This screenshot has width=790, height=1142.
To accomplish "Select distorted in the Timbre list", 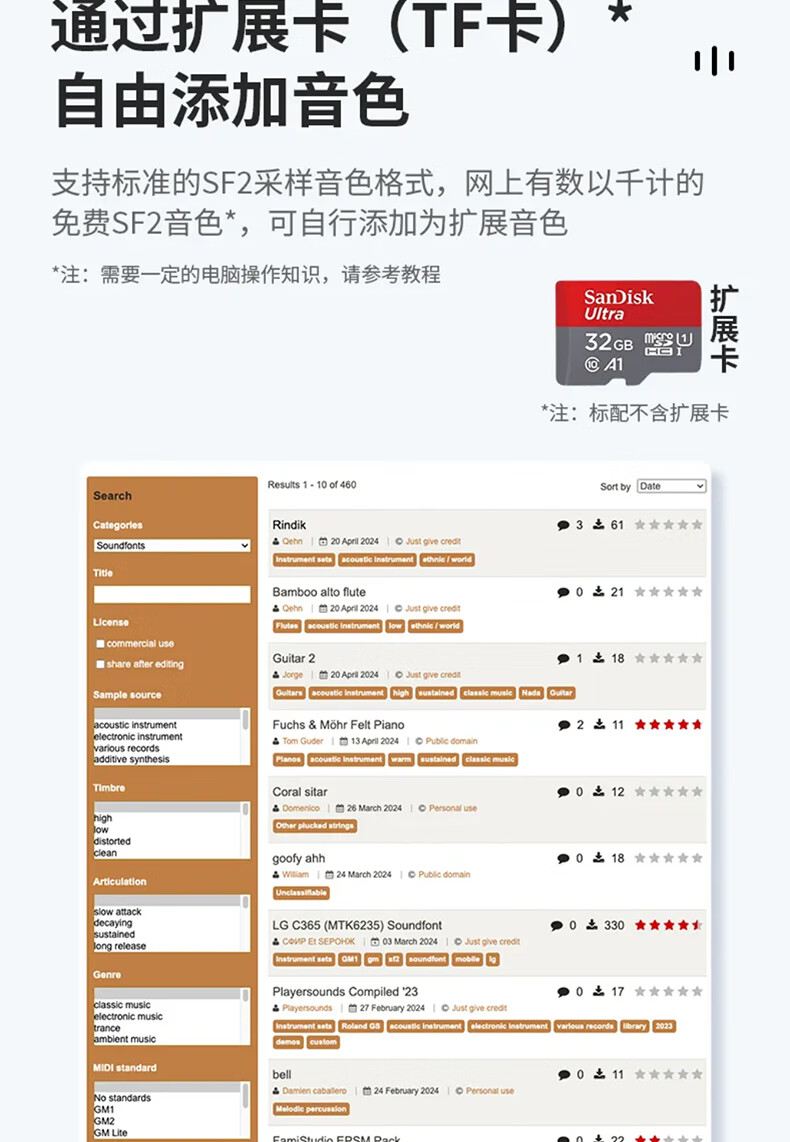I will coord(112,841).
